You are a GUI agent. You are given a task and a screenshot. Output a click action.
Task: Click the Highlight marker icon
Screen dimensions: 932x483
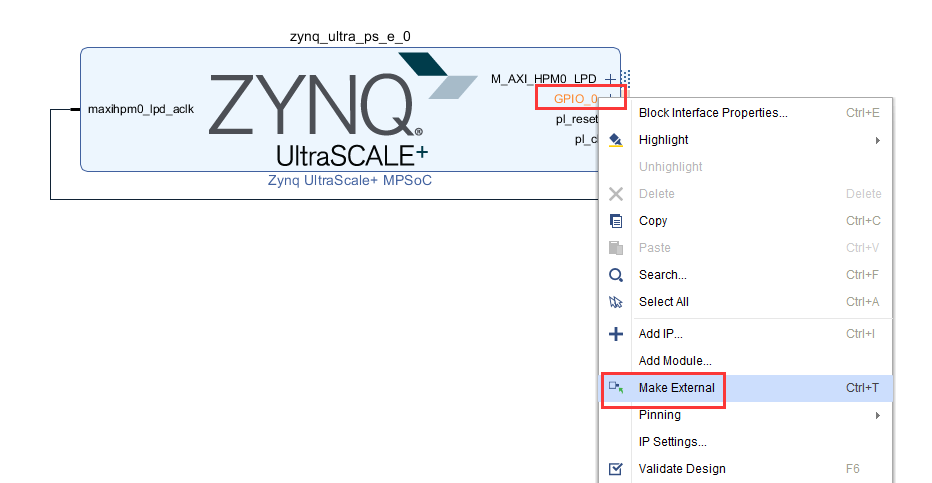point(616,140)
